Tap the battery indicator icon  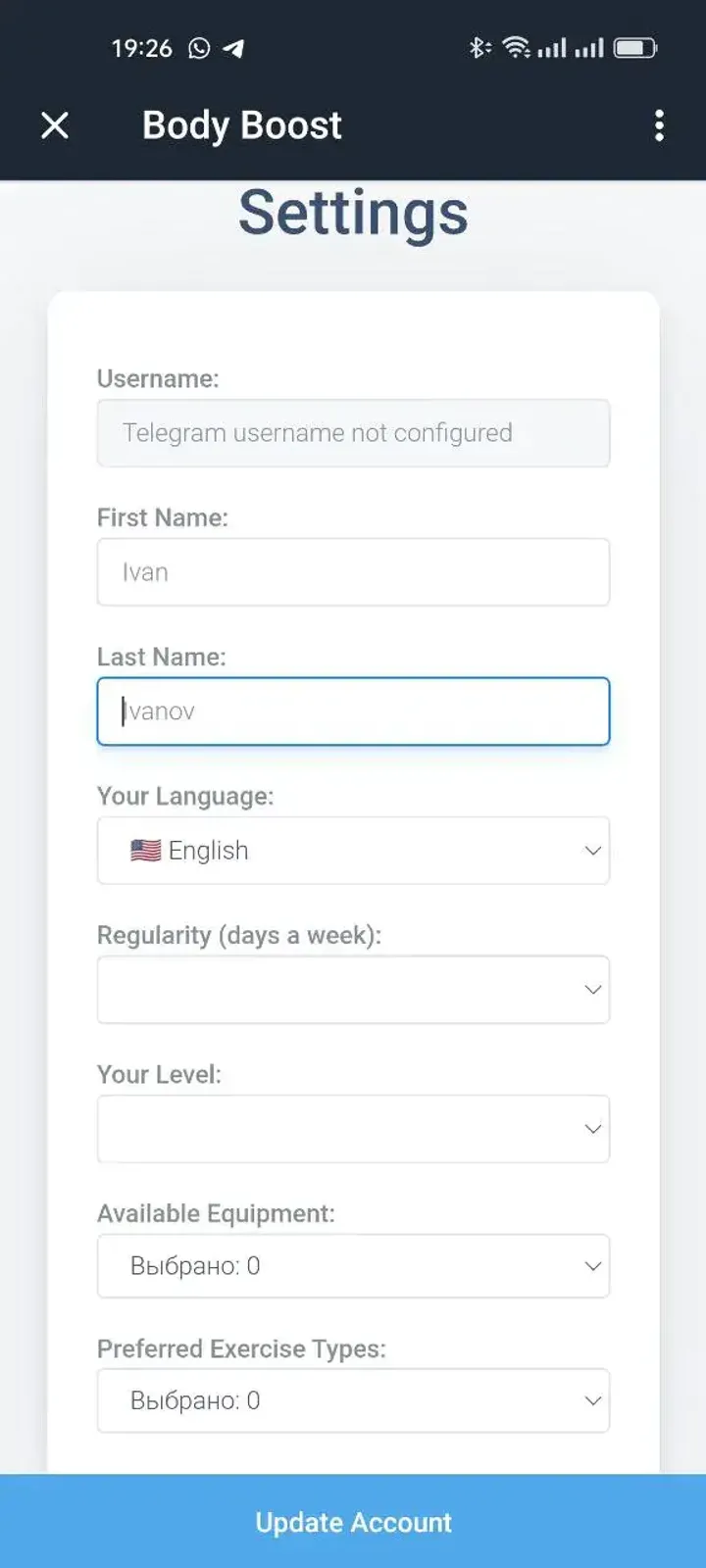click(x=635, y=47)
